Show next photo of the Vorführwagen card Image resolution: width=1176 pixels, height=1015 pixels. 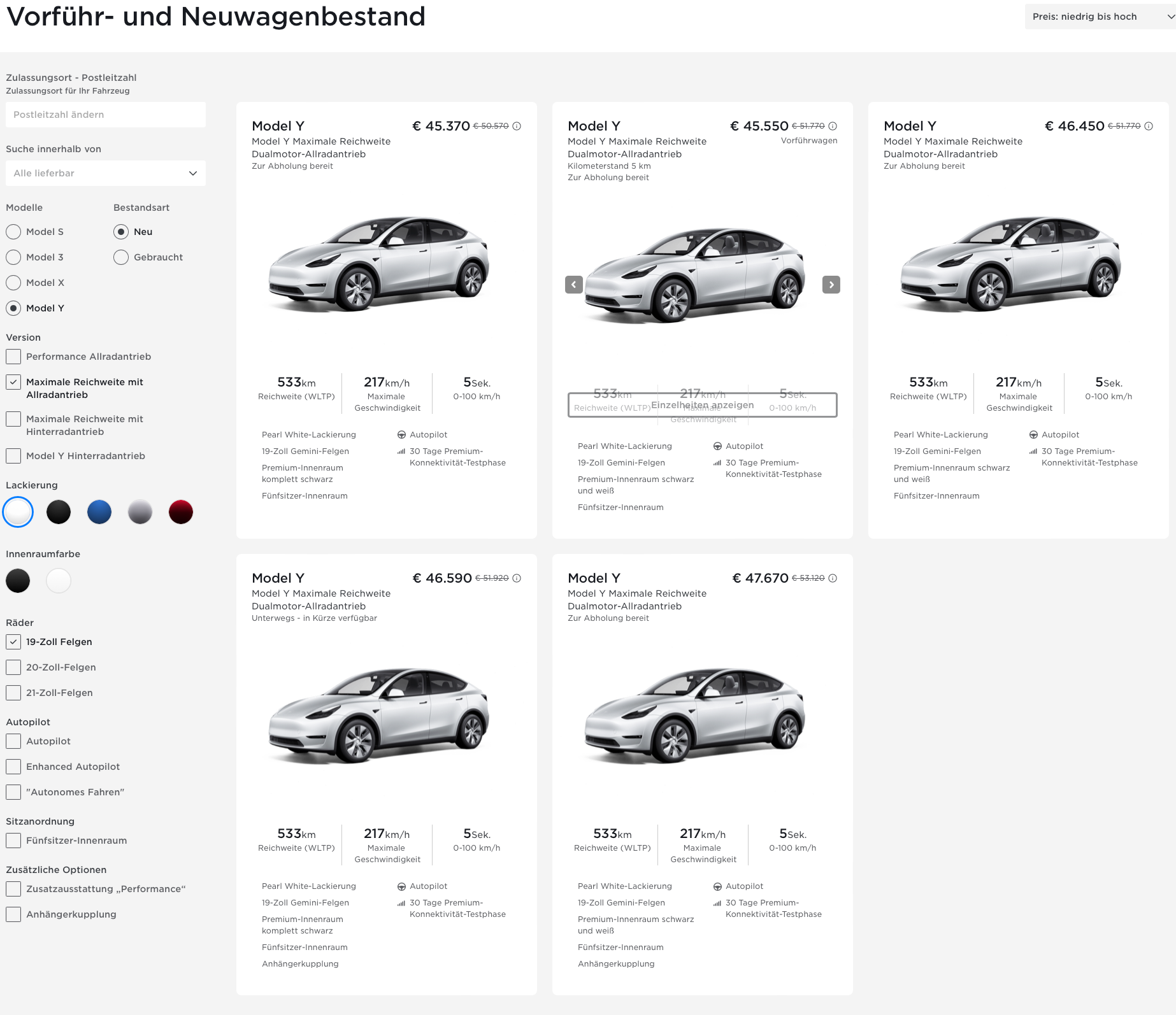[831, 285]
